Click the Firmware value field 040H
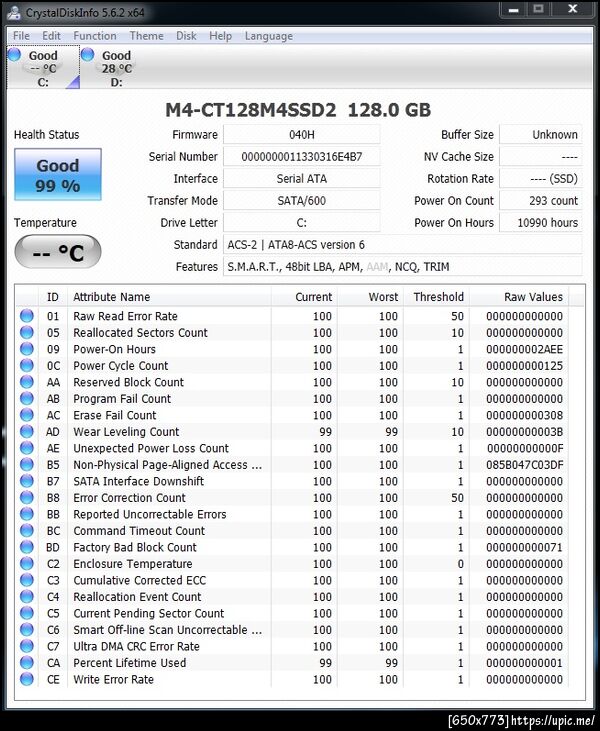 click(302, 135)
